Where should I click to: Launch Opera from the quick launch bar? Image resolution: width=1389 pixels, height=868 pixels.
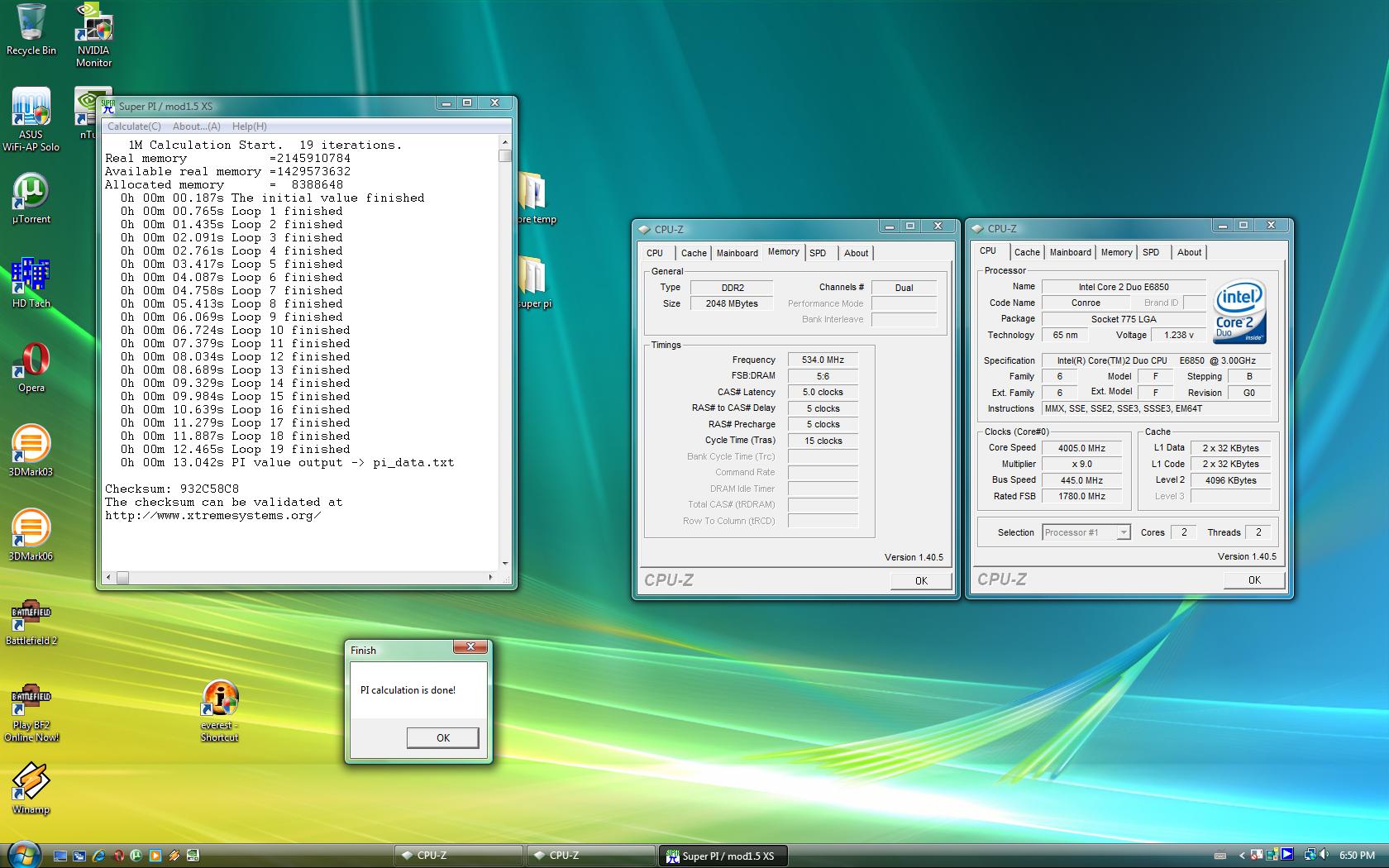pyautogui.click(x=119, y=856)
